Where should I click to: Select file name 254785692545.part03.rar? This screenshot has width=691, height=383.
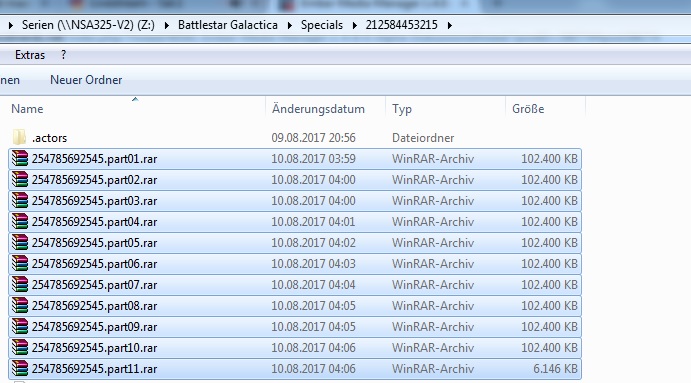[94, 201]
